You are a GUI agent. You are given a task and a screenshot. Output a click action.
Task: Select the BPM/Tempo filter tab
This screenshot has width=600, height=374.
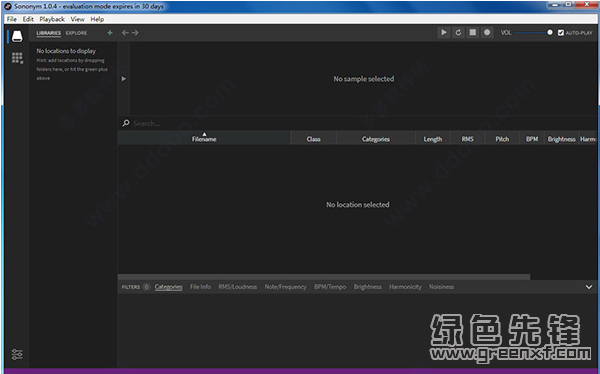click(x=330, y=287)
